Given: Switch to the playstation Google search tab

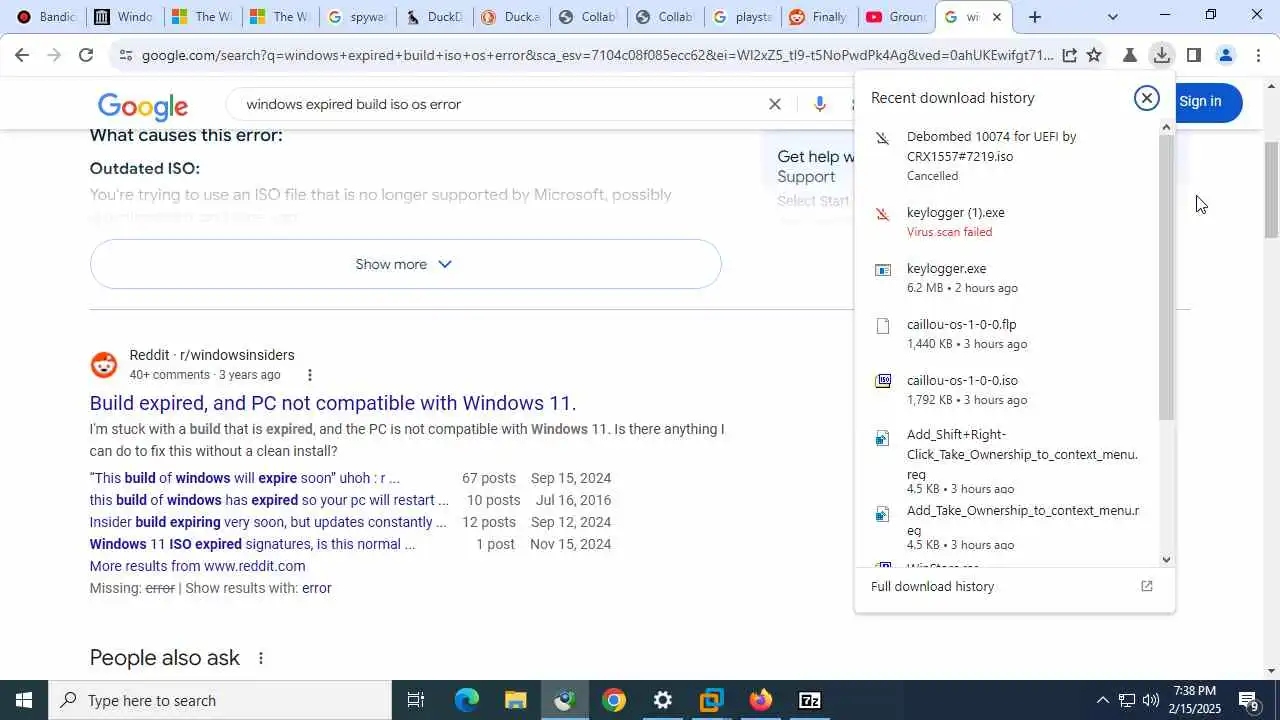Looking at the screenshot, I should [743, 17].
